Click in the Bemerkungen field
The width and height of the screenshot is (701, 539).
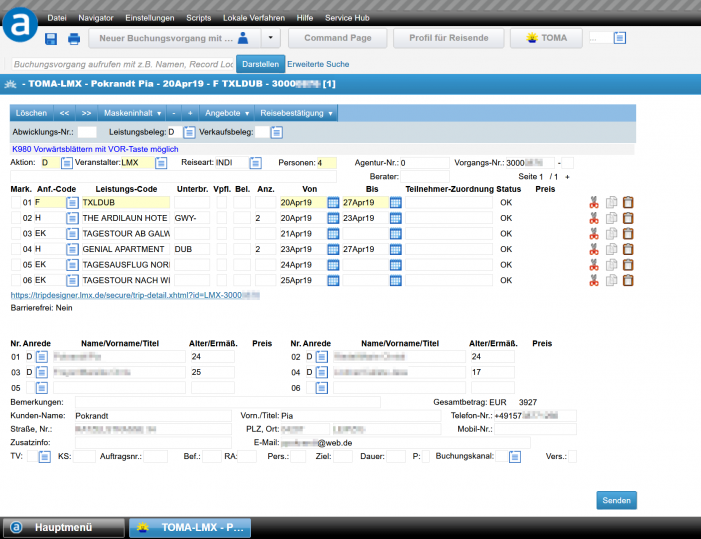228,402
